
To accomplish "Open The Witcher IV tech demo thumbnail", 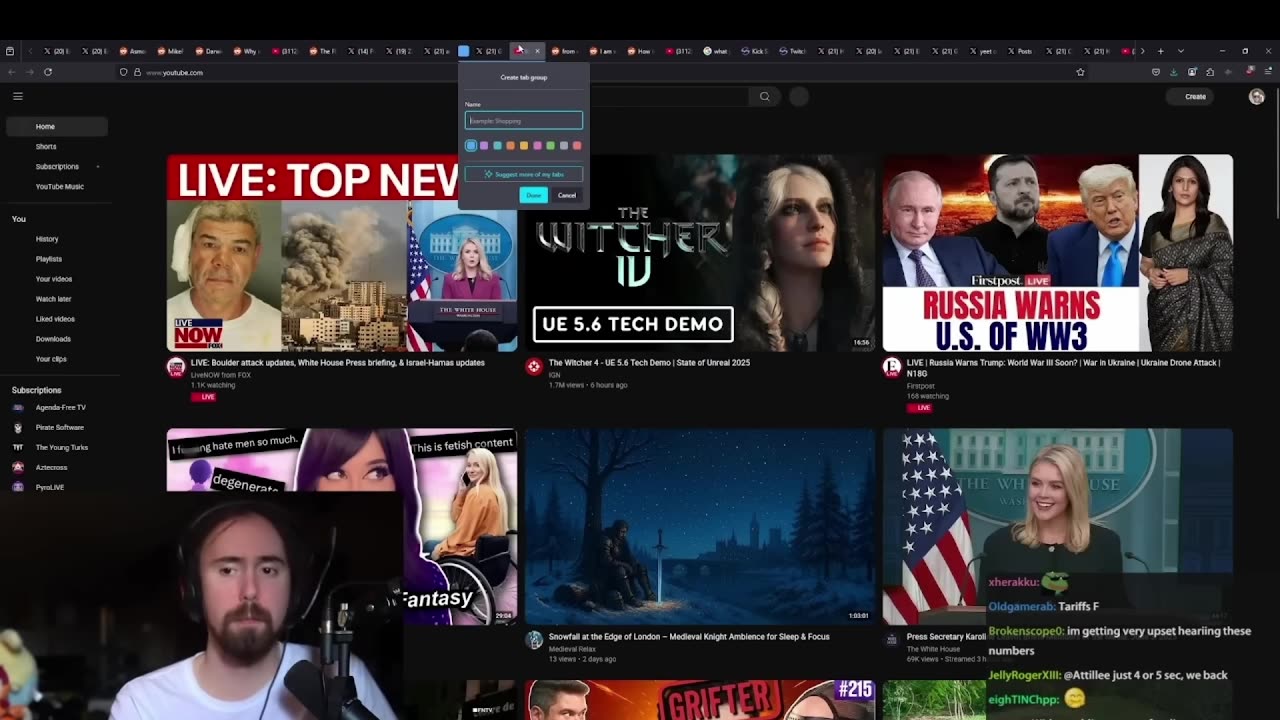I will (x=700, y=253).
